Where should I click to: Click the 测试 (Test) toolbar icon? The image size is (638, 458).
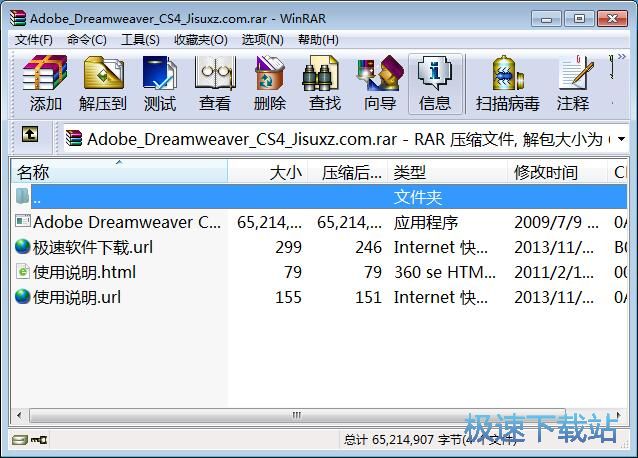[x=160, y=73]
